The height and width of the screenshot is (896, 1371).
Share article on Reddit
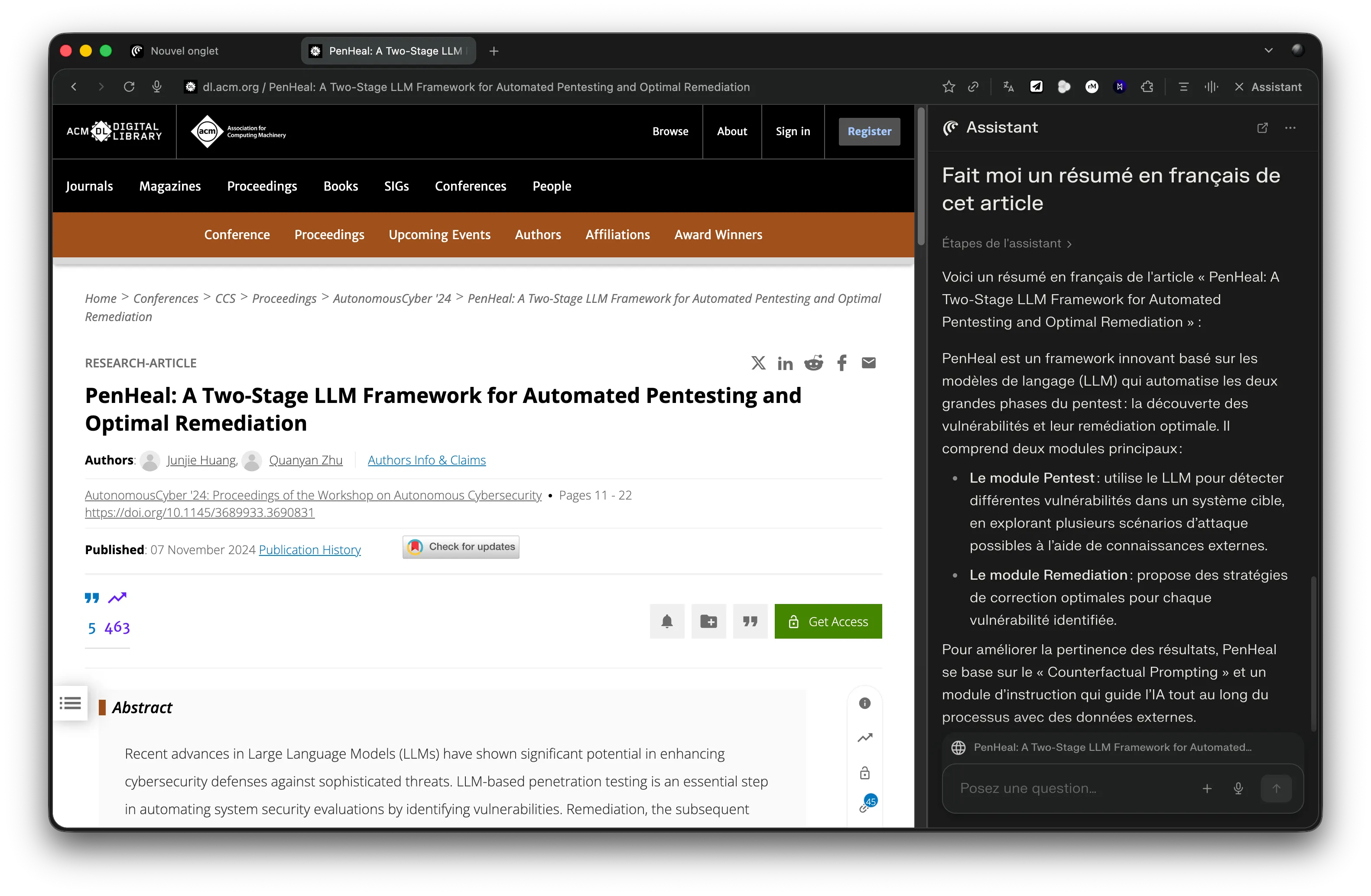click(813, 363)
